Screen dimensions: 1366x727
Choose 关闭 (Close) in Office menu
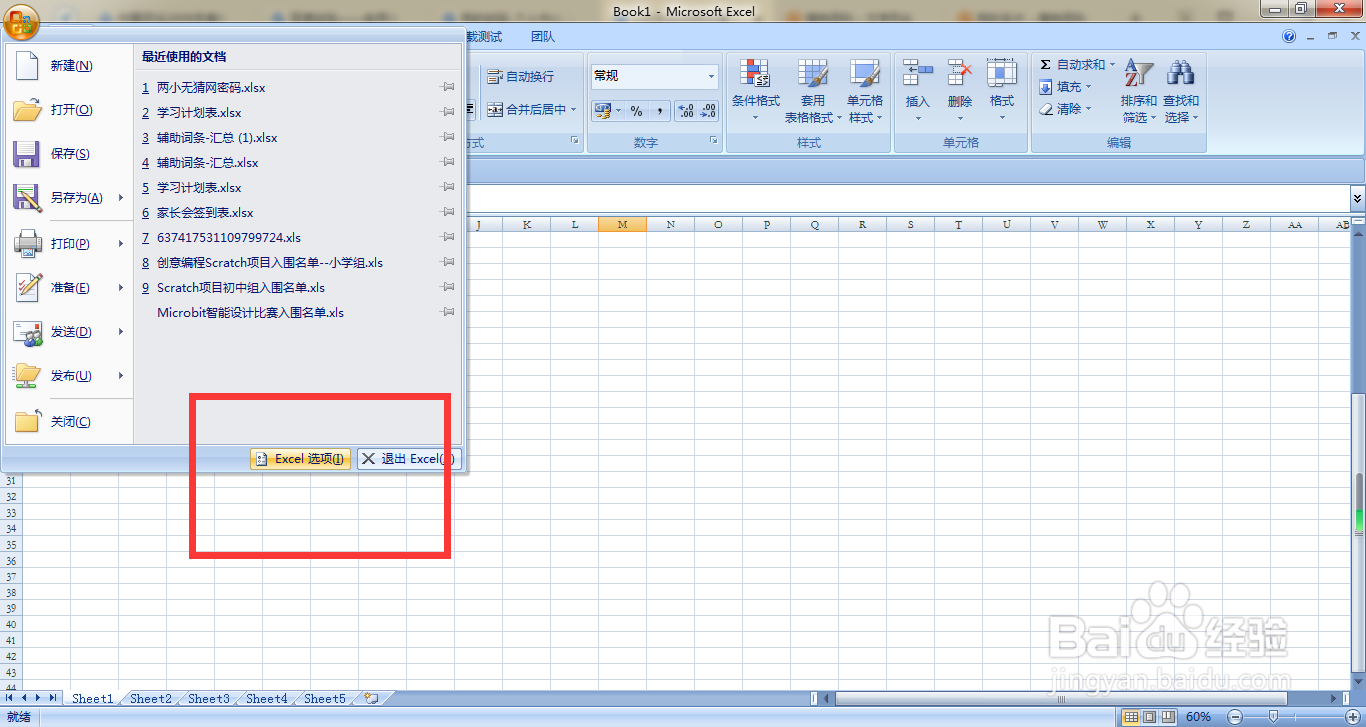69,422
